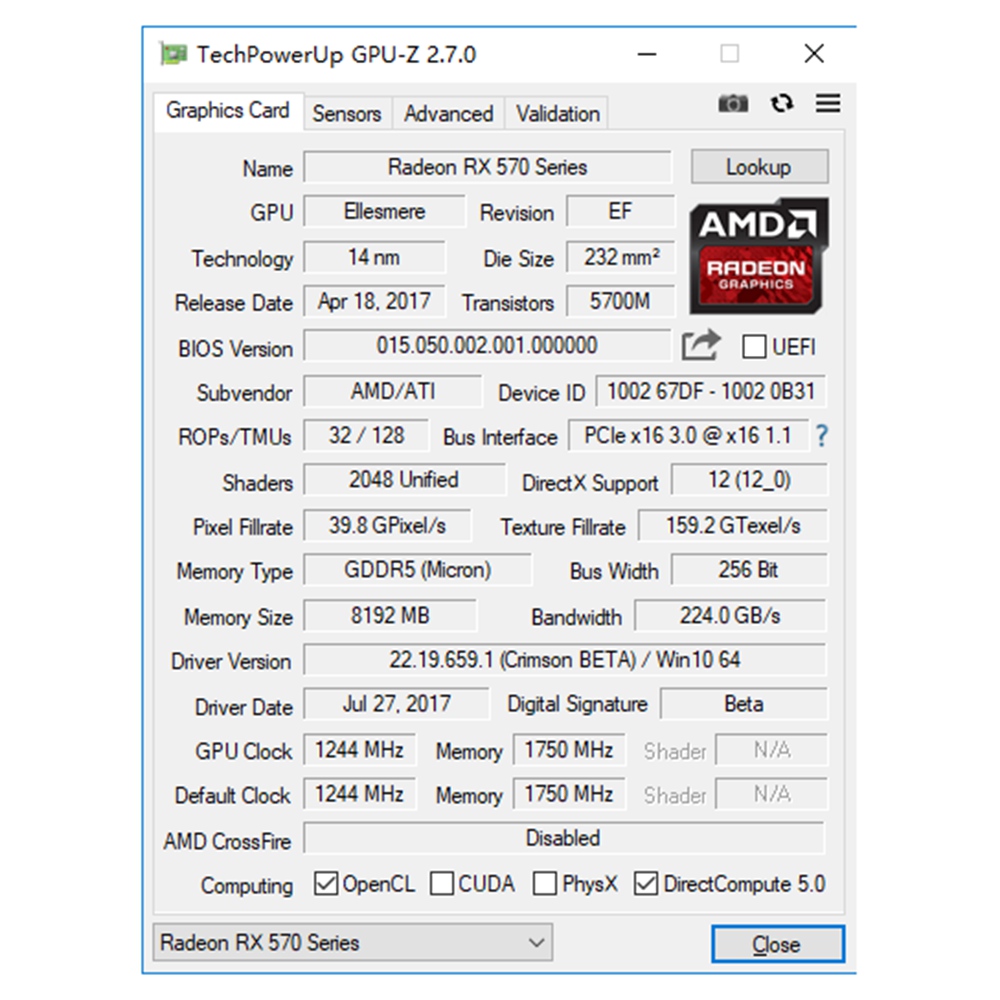Toggle the OpenCL checkbox
1000x1000 pixels.
pyautogui.click(x=326, y=884)
